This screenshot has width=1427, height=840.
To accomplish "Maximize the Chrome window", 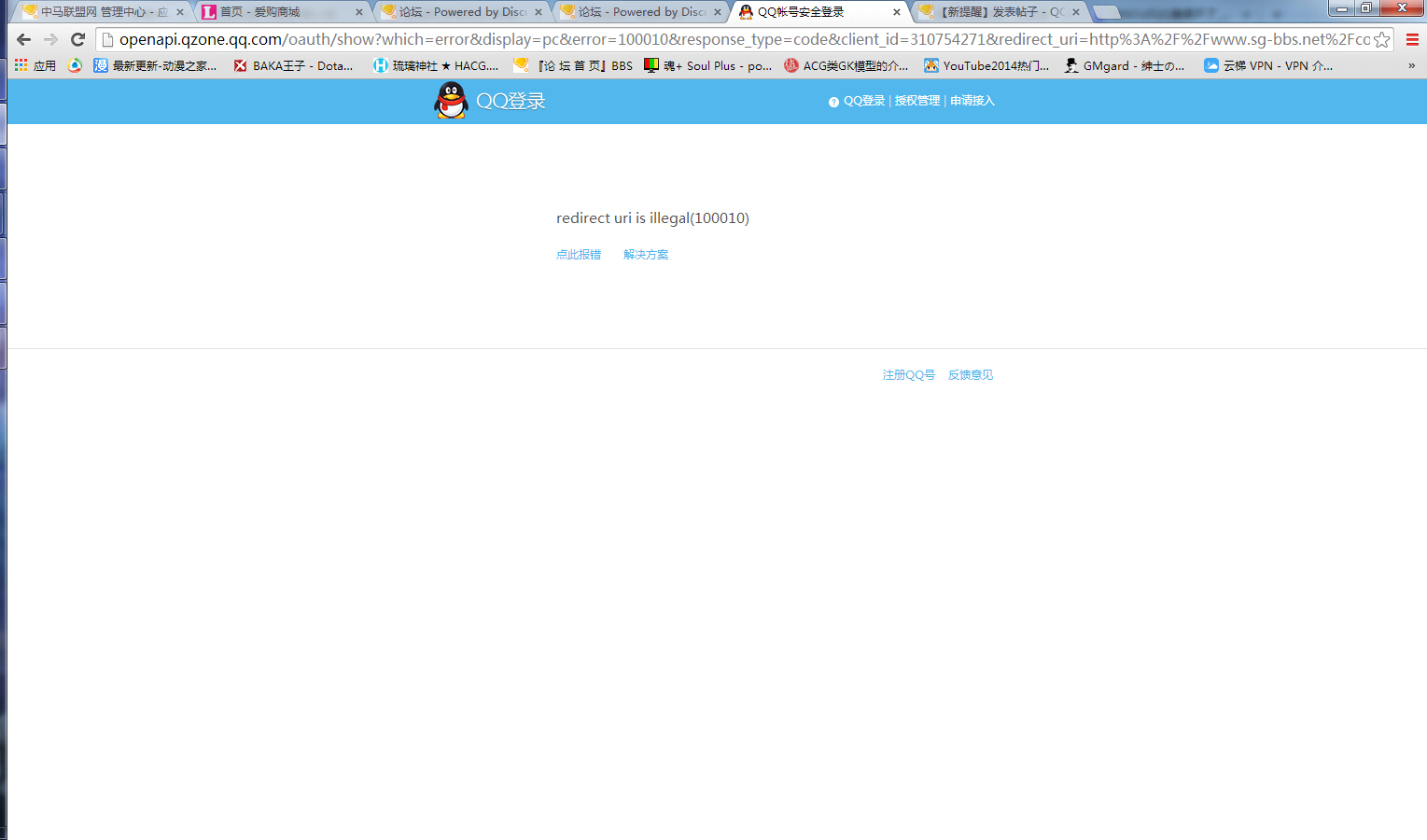I will 1365,8.
